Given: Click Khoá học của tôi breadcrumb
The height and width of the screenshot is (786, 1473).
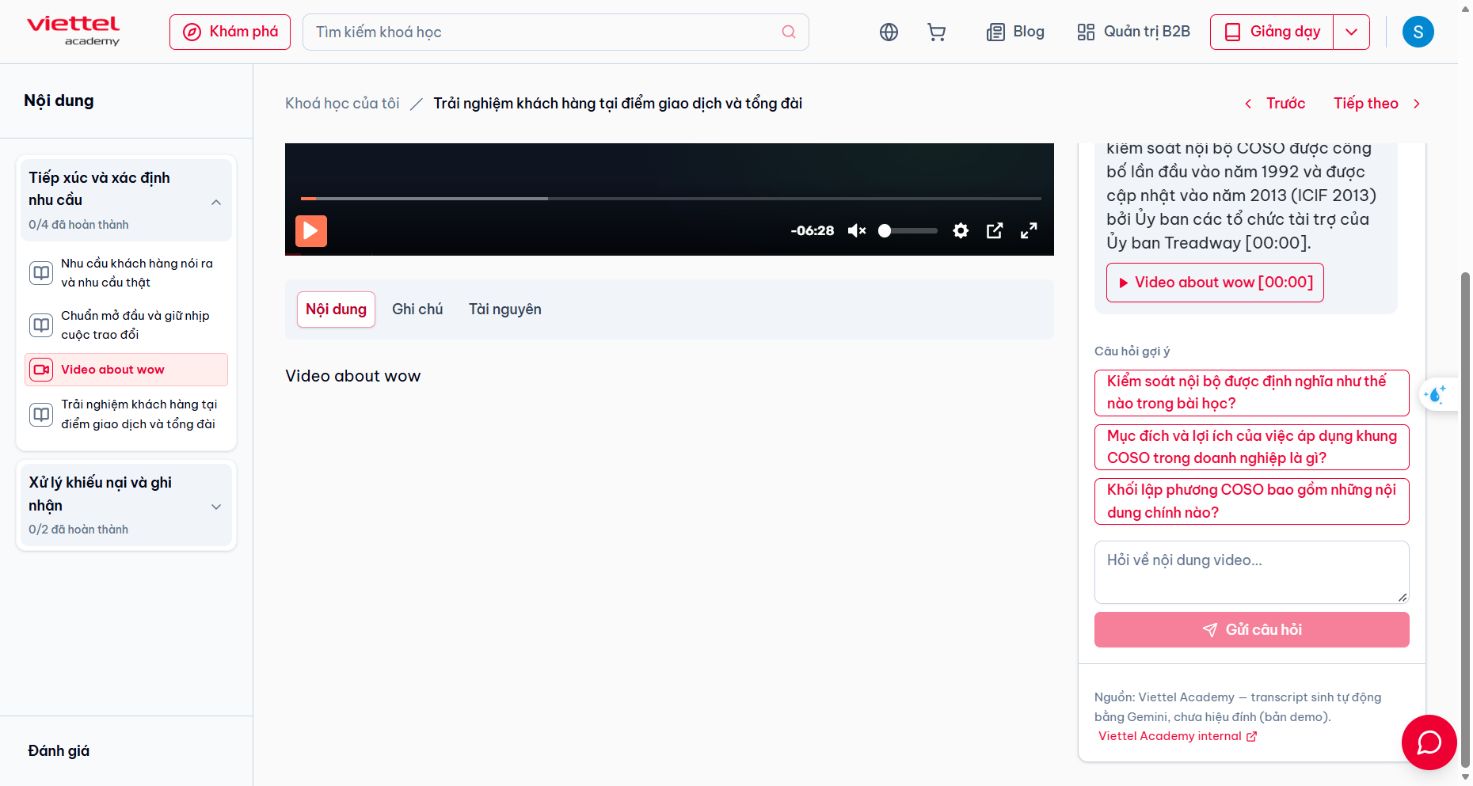Looking at the screenshot, I should [342, 103].
